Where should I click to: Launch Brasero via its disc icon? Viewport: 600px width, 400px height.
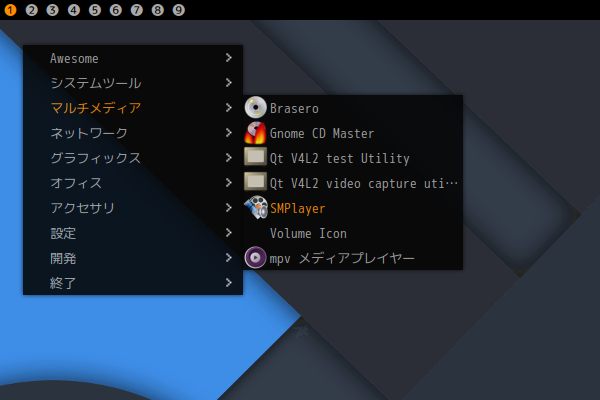tap(255, 108)
